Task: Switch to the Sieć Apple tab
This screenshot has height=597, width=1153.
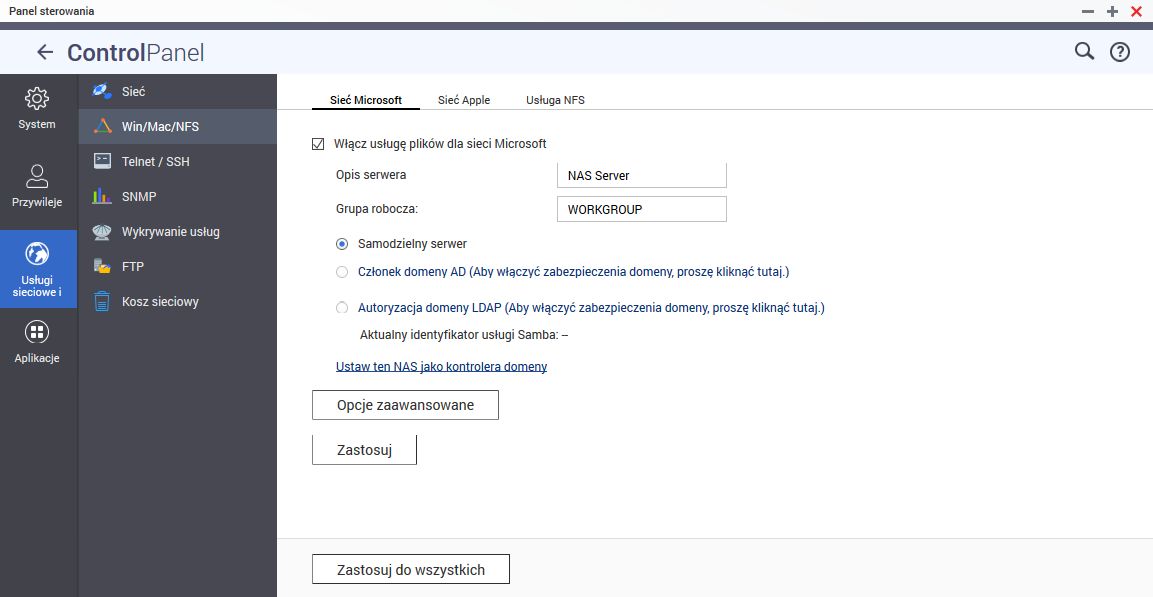Action: pos(464,100)
